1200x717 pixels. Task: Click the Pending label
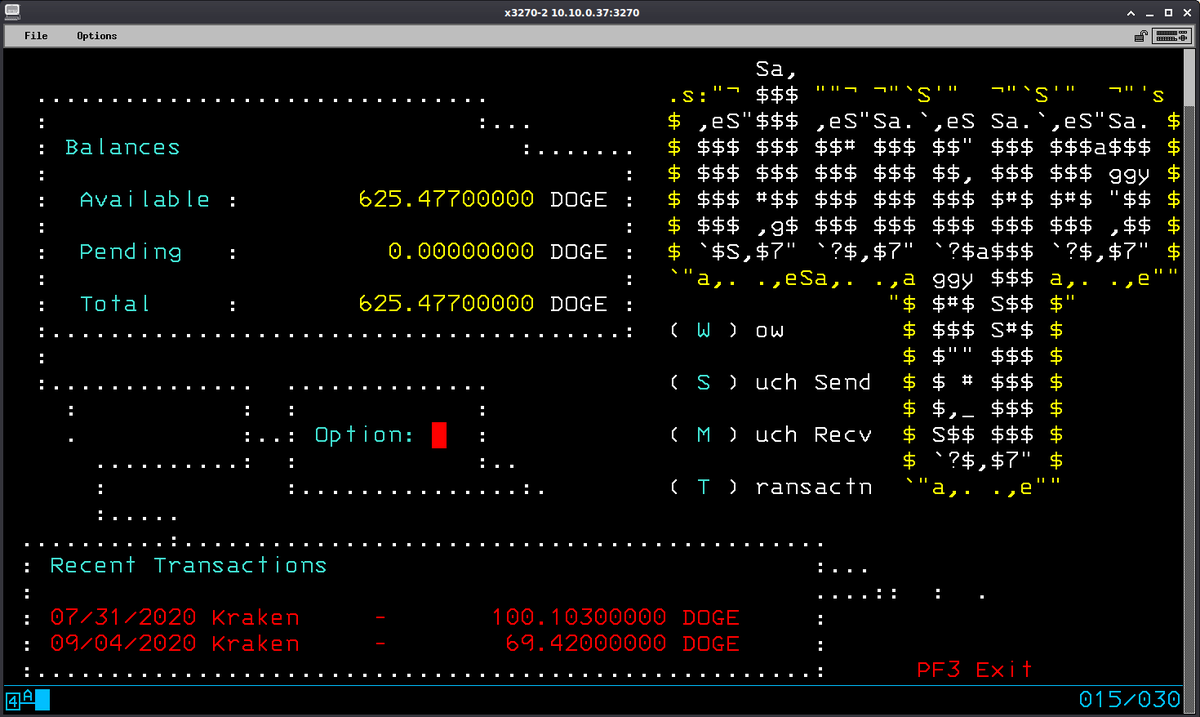pos(131,252)
